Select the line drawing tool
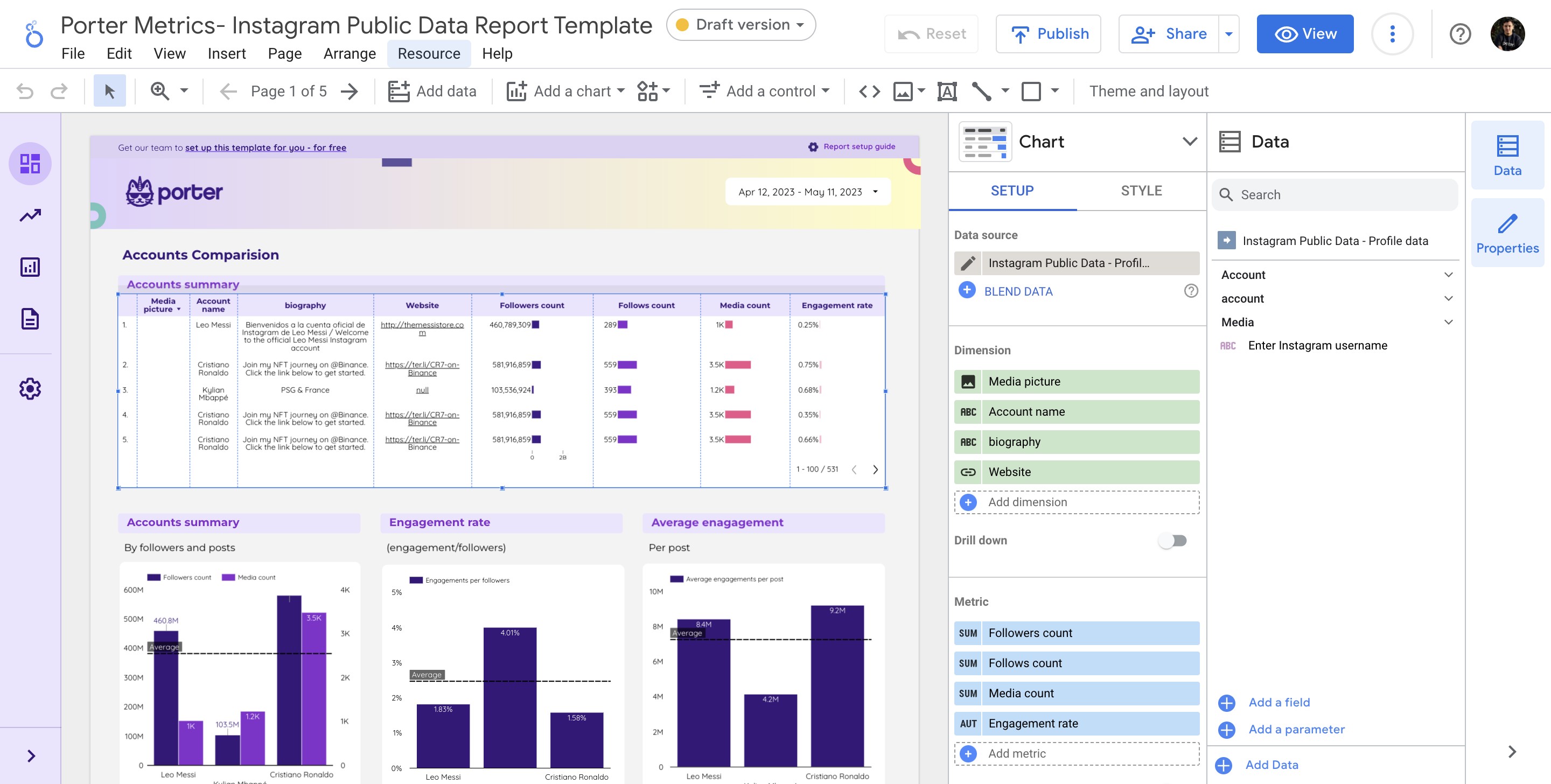Viewport: 1551px width, 784px height. point(981,91)
